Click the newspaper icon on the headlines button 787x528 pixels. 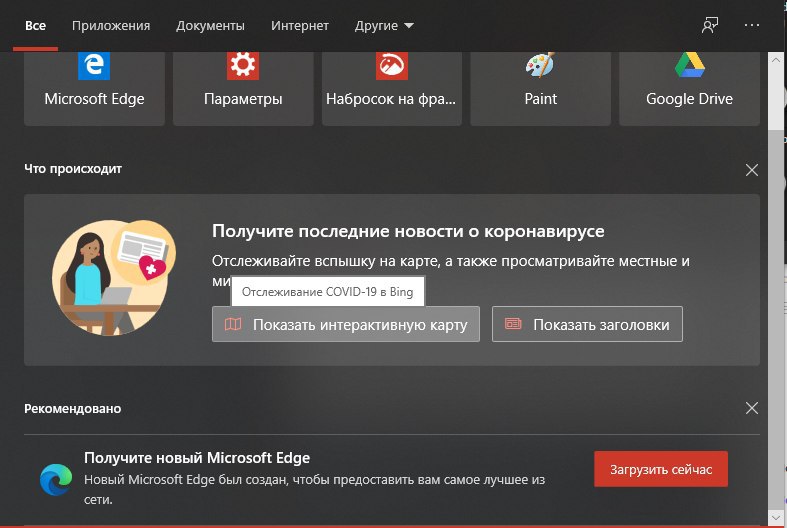pyautogui.click(x=513, y=324)
